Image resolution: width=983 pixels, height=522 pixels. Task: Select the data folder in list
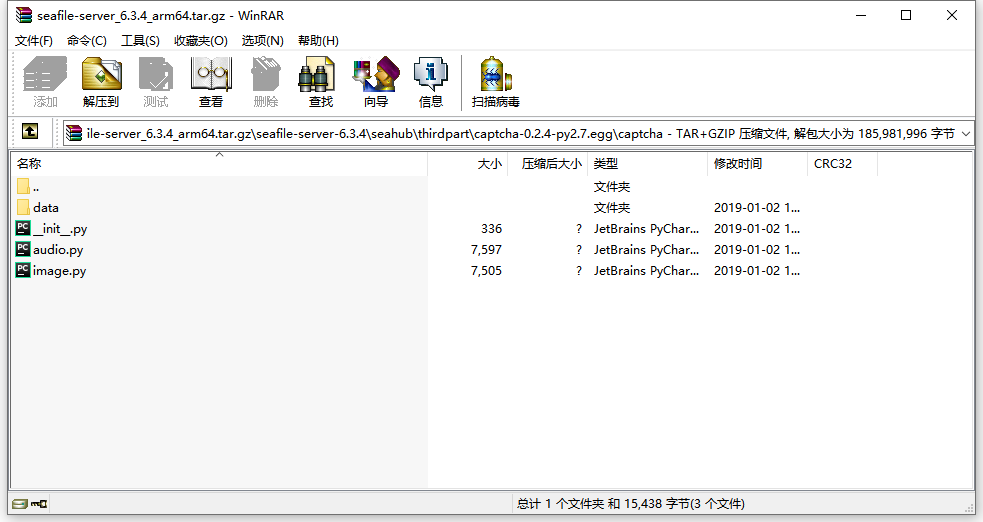pos(46,208)
